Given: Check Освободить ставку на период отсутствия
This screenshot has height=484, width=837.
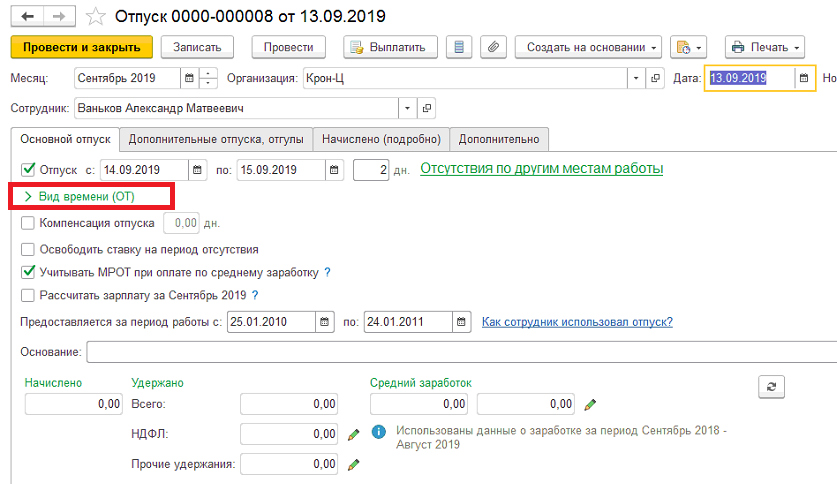Looking at the screenshot, I should 28,249.
